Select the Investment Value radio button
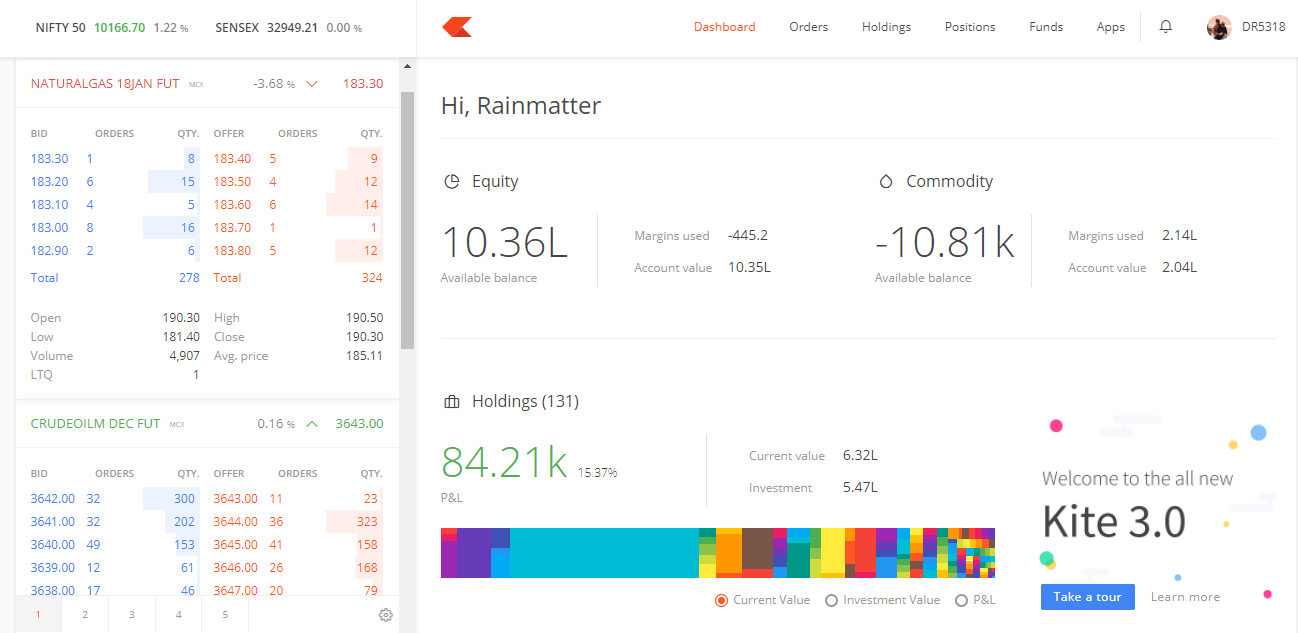Screen dimensions: 1298x633 [831, 600]
